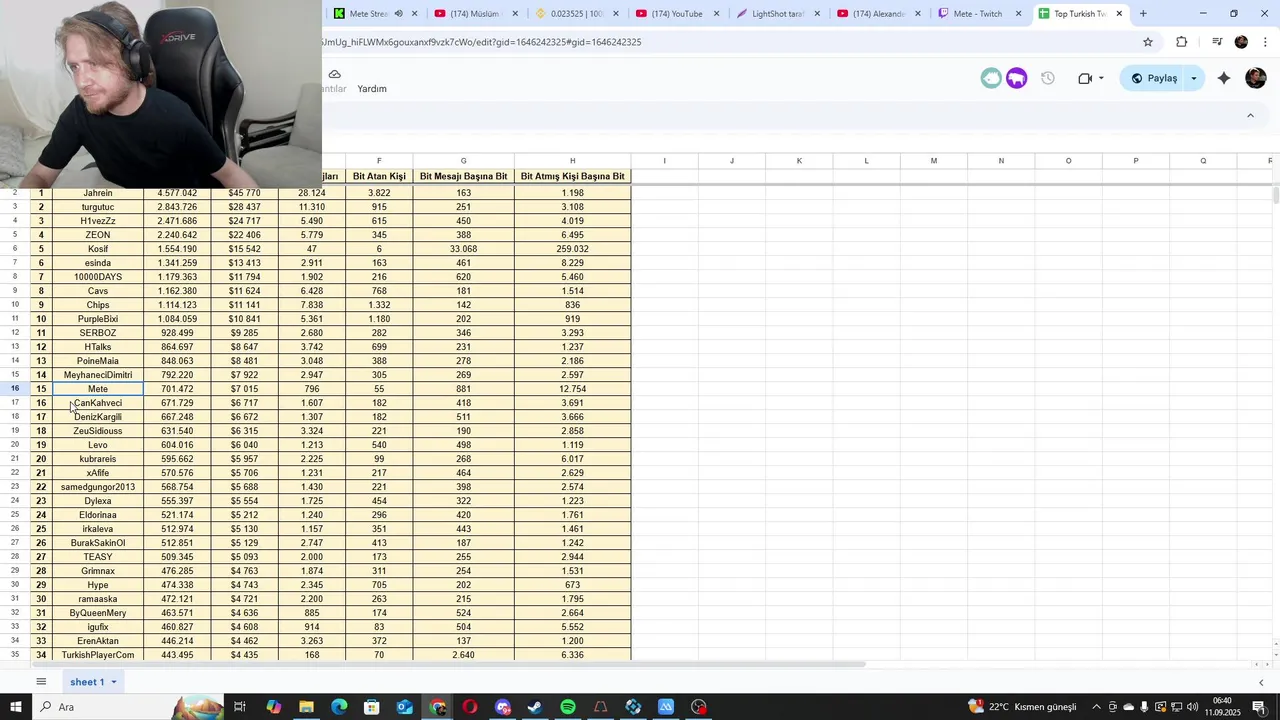Viewport: 1280px width, 720px height.
Task: Open the Yardım menu
Action: click(372, 89)
